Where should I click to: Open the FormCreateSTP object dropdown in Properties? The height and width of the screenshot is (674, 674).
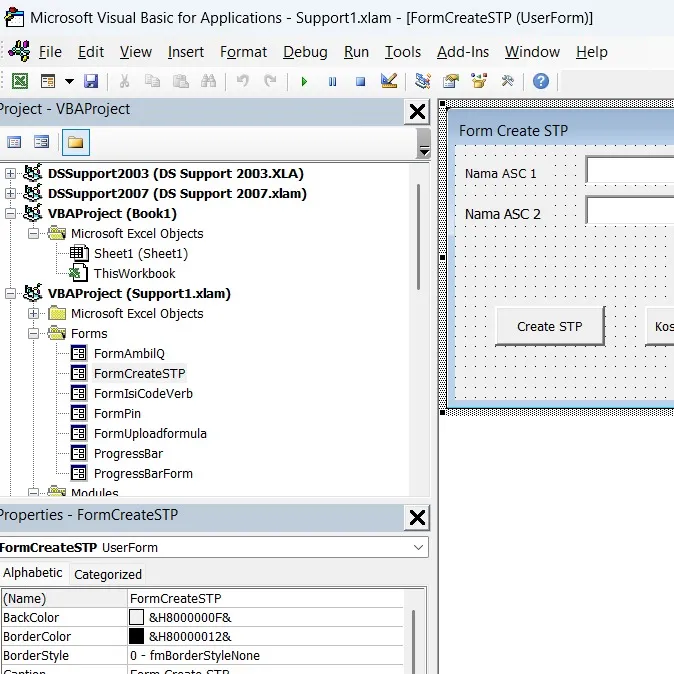point(417,548)
